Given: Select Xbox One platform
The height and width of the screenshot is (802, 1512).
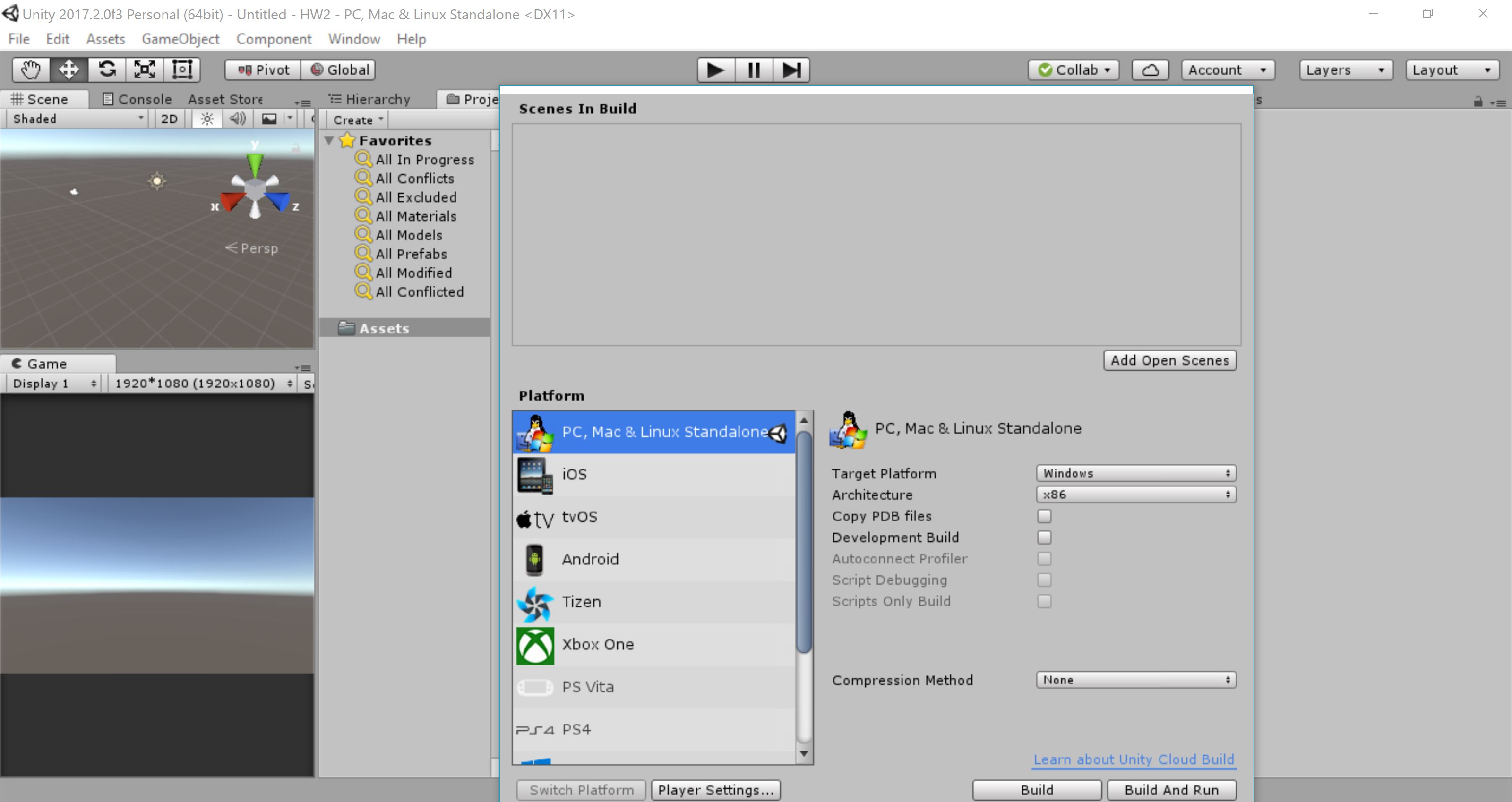Looking at the screenshot, I should (x=653, y=644).
